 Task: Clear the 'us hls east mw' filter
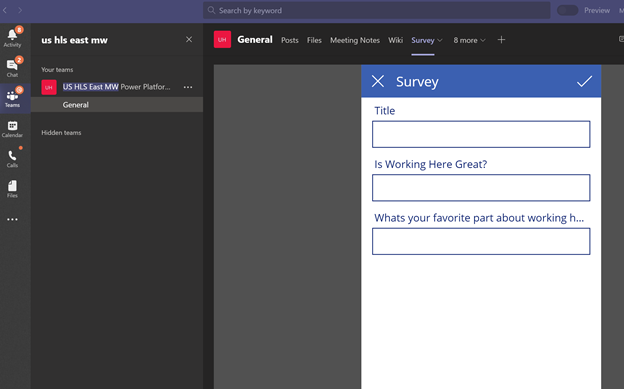click(x=189, y=39)
